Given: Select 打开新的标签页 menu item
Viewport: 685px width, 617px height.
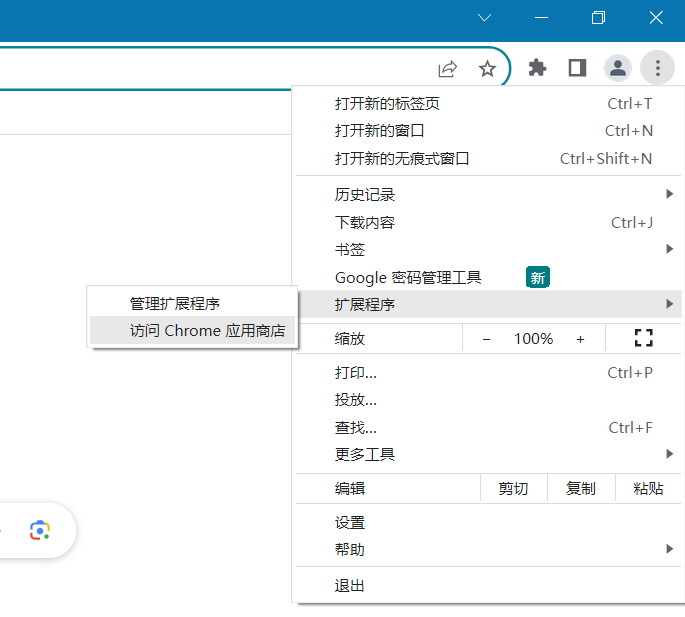Looking at the screenshot, I should tap(488, 104).
